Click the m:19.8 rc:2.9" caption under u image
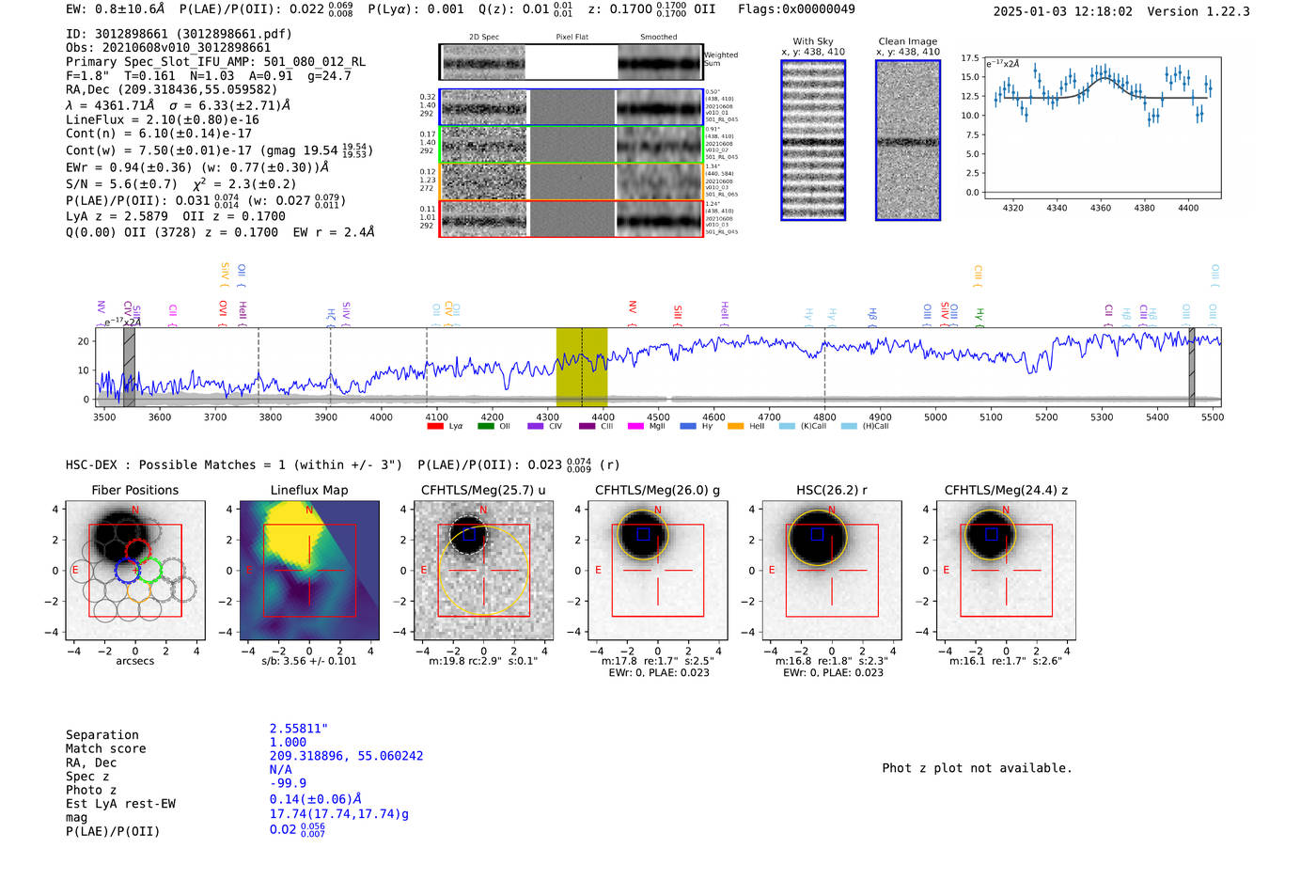This screenshot has height=896, width=1316. tap(483, 661)
